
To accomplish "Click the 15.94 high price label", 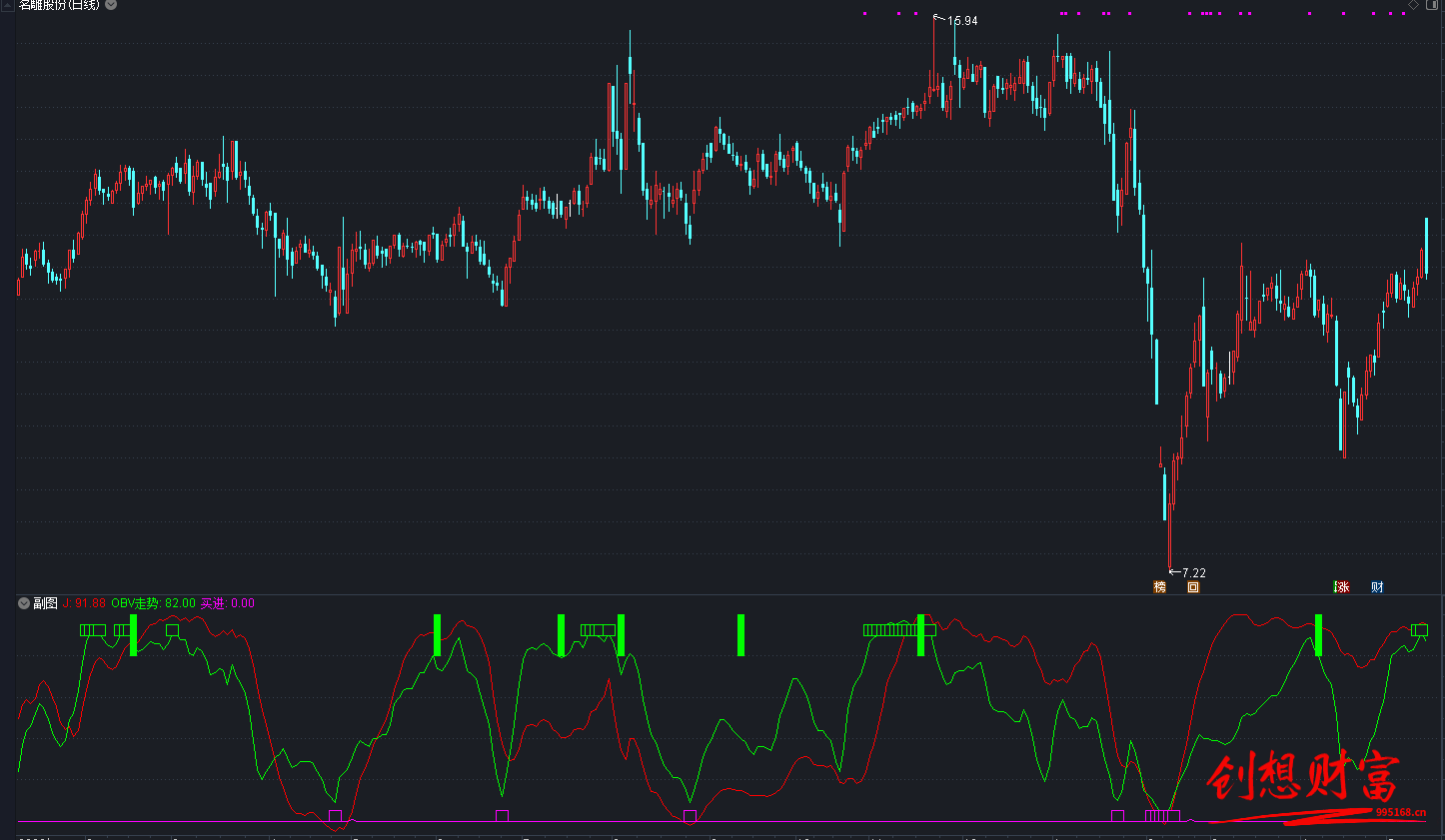I will click(962, 21).
